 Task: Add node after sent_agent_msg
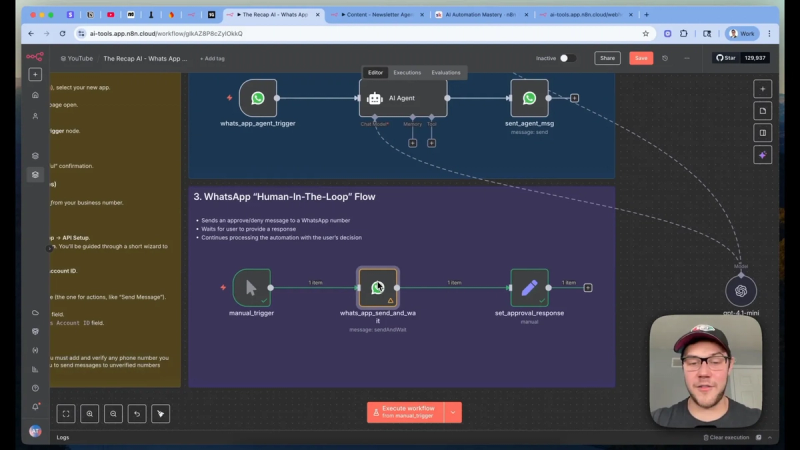574,98
